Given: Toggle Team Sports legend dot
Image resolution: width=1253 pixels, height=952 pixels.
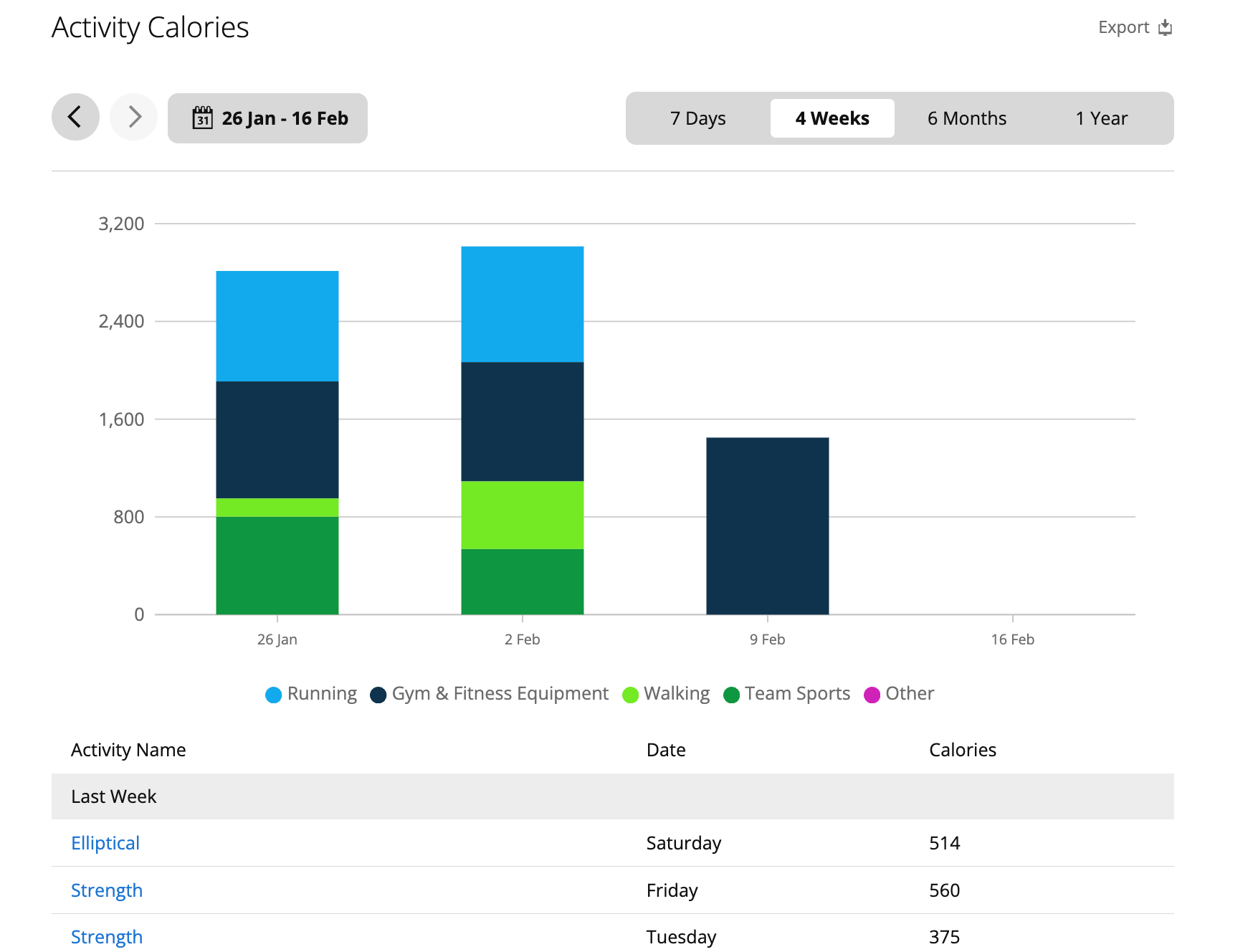Looking at the screenshot, I should coord(732,695).
